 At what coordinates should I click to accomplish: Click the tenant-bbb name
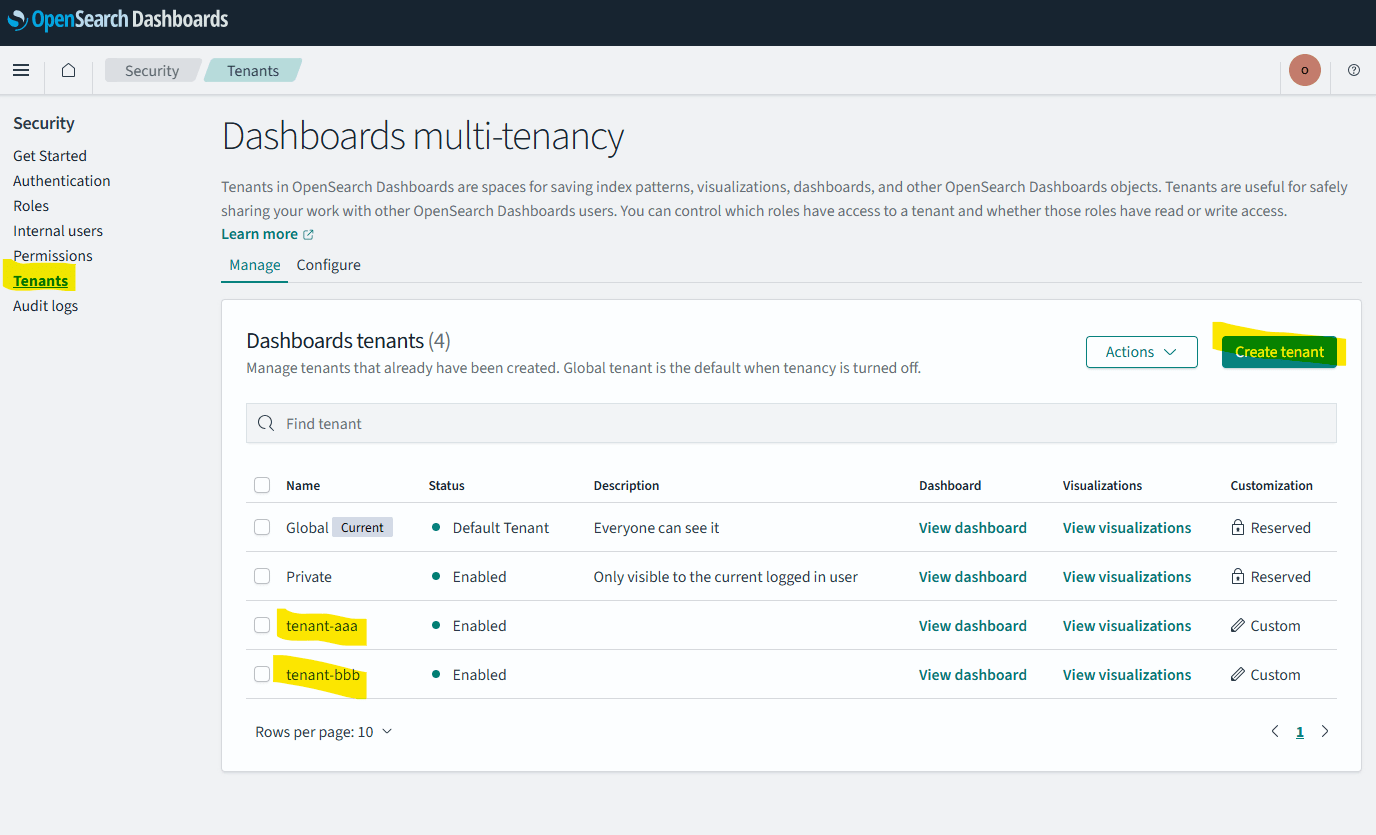pos(323,675)
